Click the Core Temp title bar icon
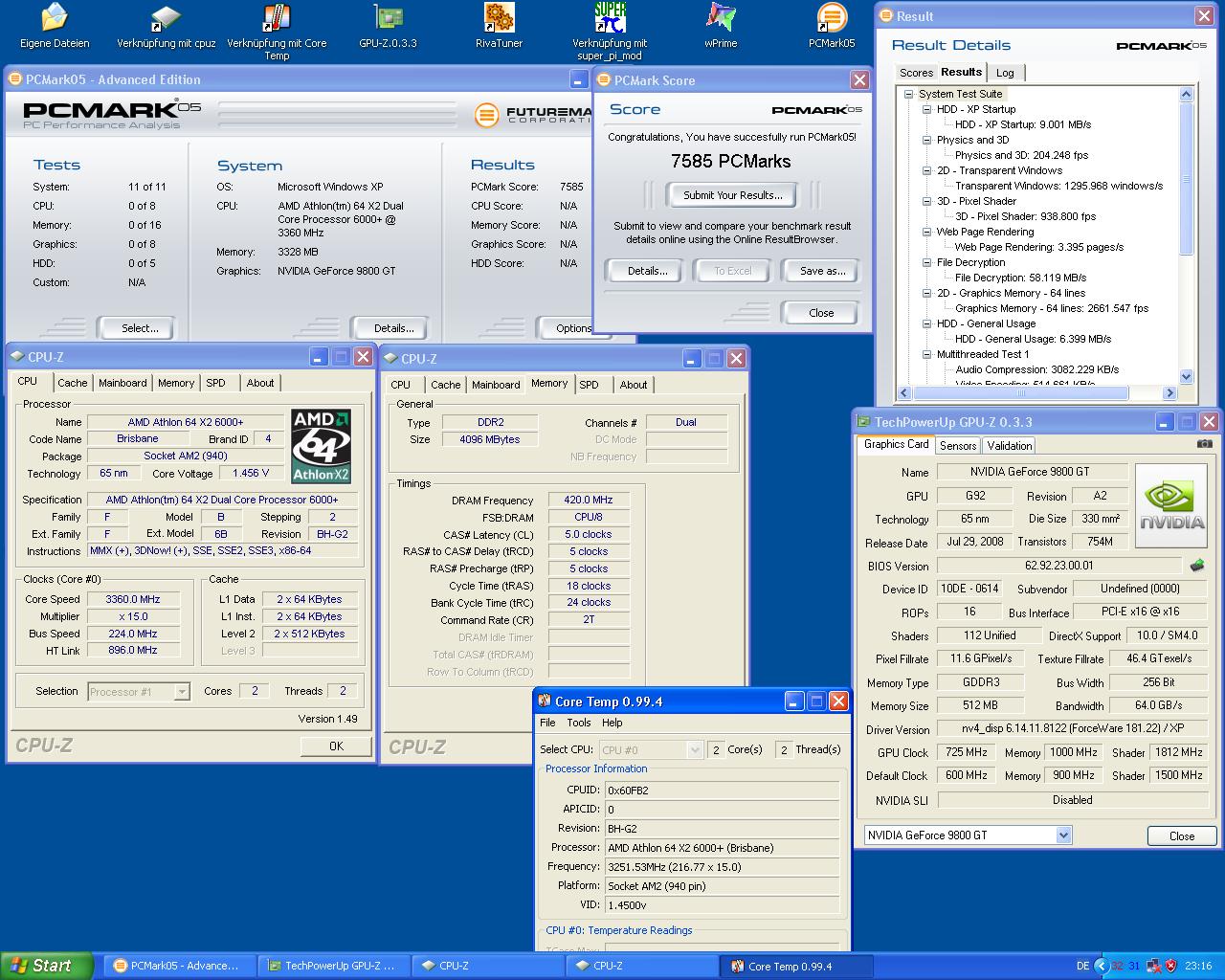Image resolution: width=1225 pixels, height=980 pixels. tap(544, 702)
